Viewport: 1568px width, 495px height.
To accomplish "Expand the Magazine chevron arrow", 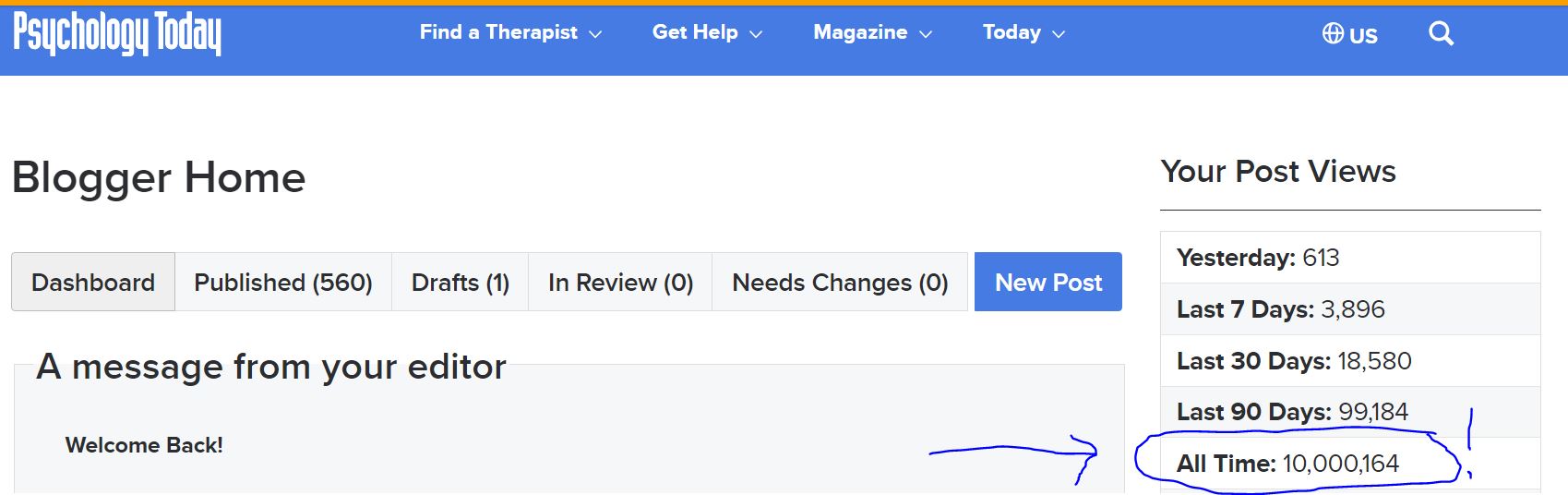I will click(926, 34).
